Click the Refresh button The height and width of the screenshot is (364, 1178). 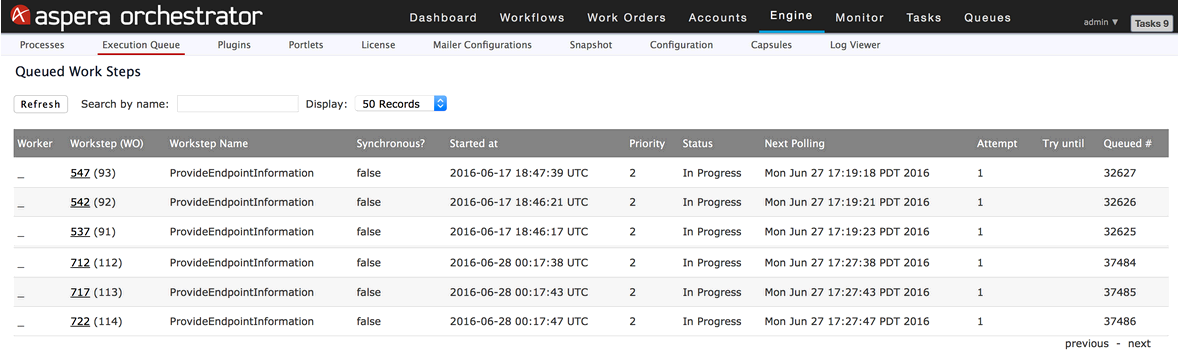pyautogui.click(x=41, y=104)
